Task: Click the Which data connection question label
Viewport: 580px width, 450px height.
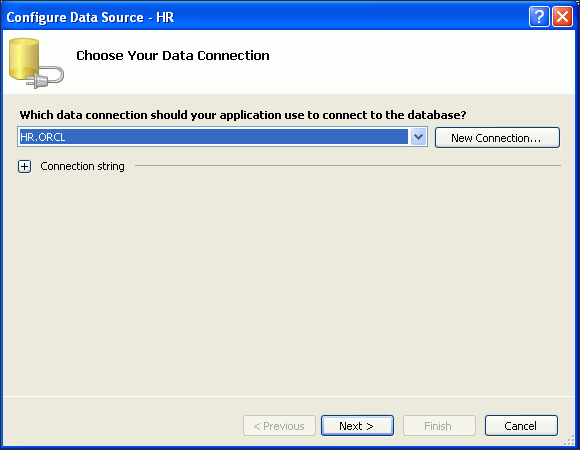Action: click(243, 115)
